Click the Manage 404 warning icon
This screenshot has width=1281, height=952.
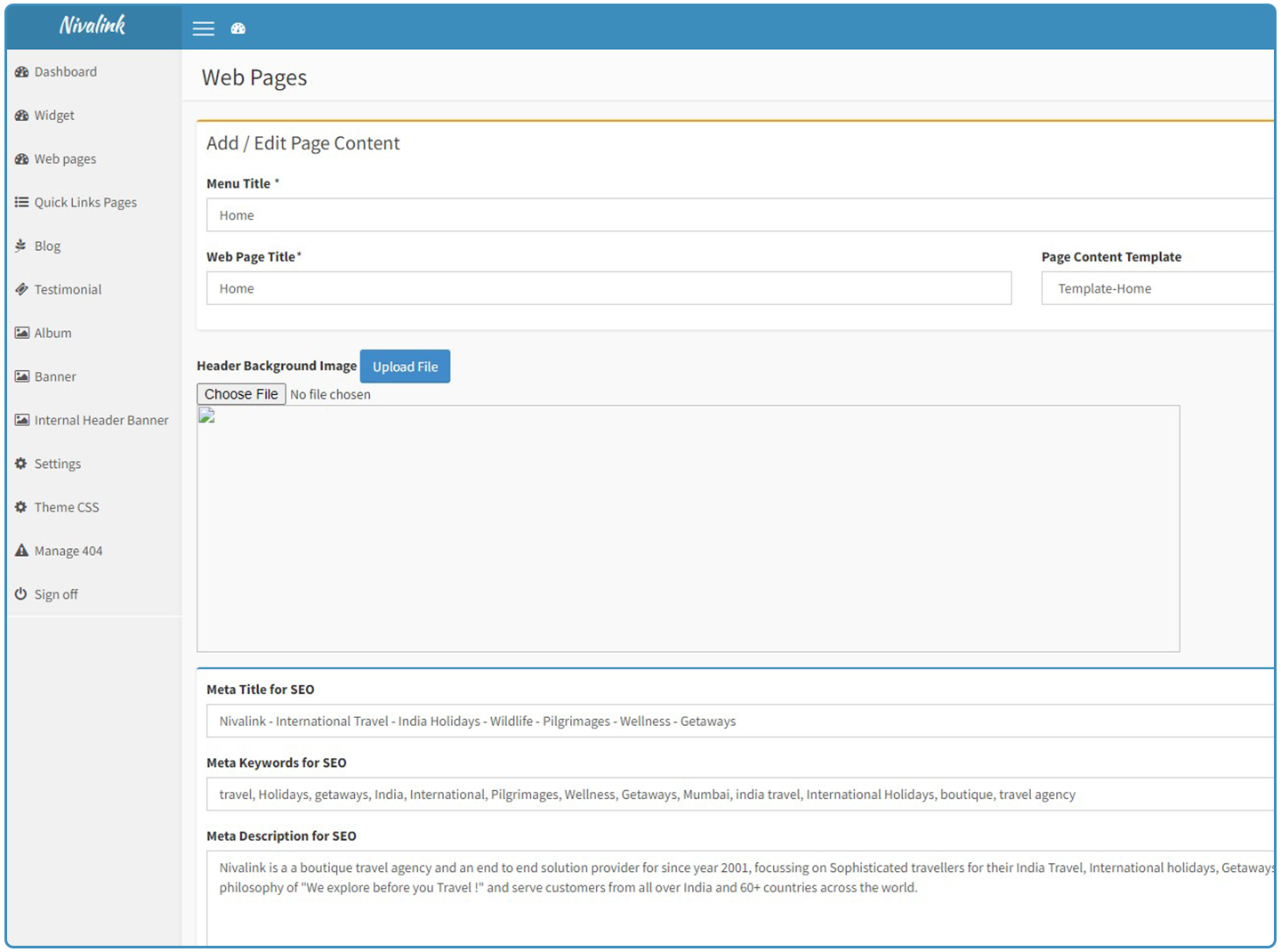point(21,551)
